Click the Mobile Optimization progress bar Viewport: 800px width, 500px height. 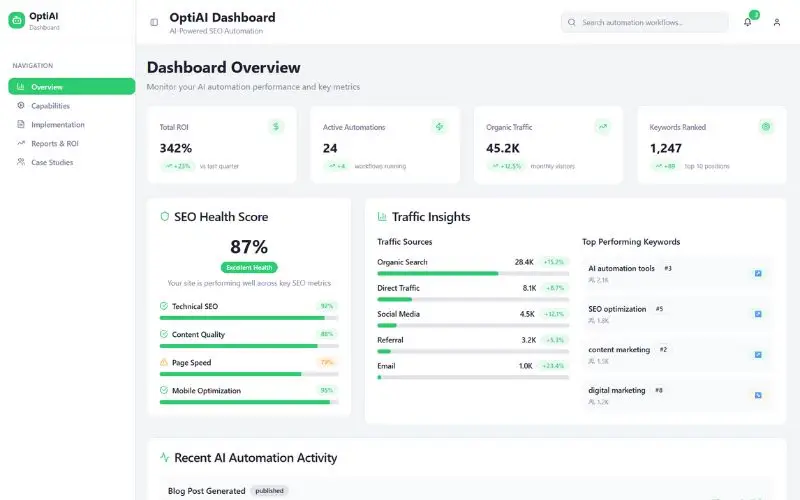(x=248, y=402)
